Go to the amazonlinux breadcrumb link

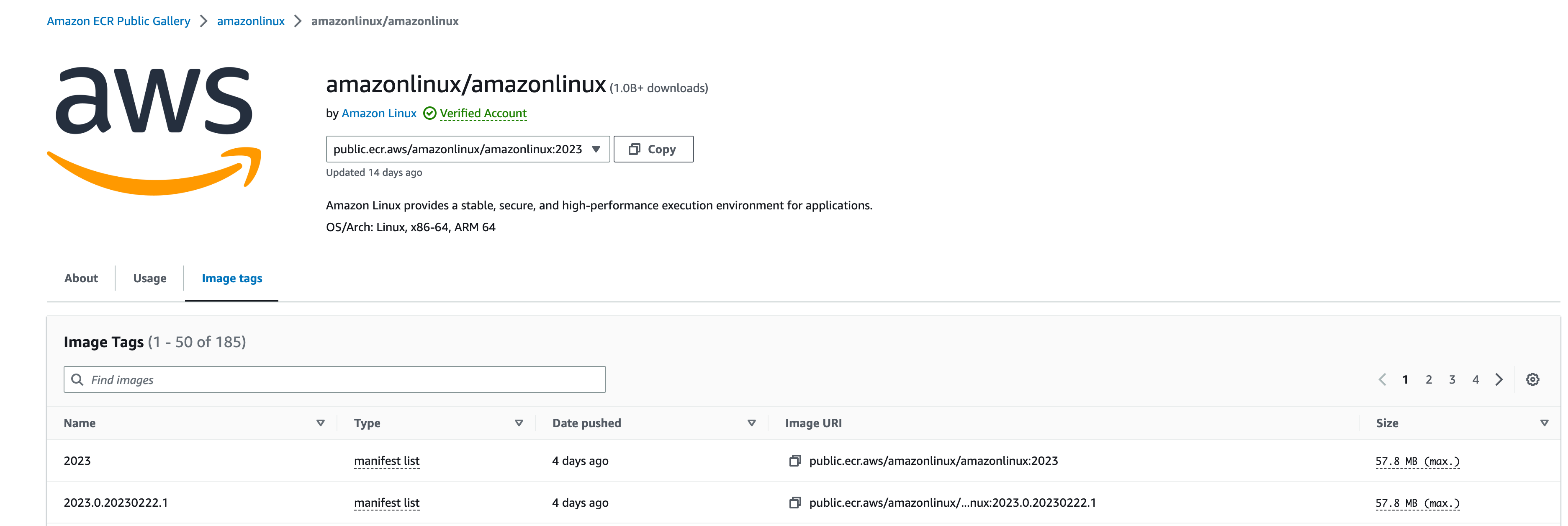pyautogui.click(x=251, y=21)
